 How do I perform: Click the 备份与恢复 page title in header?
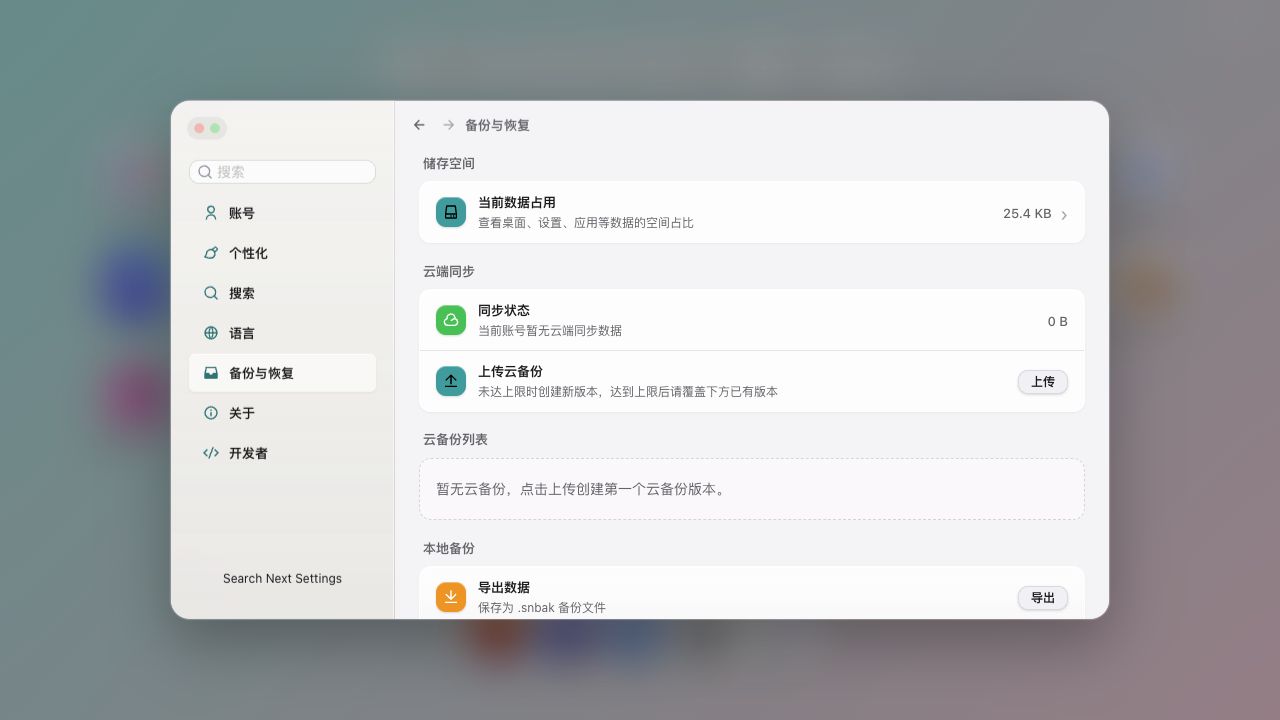497,125
